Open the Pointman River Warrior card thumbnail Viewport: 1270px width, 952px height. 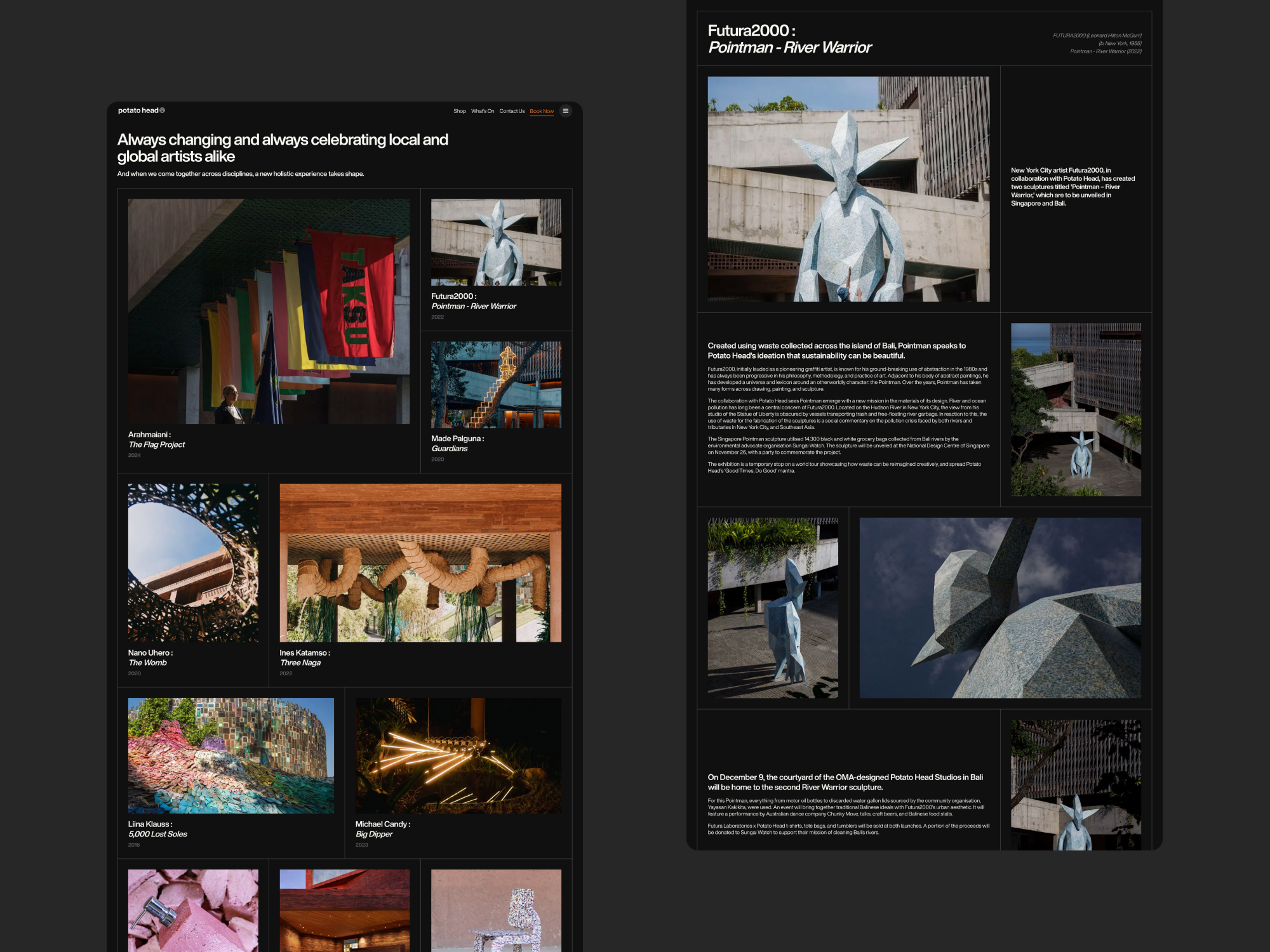496,242
